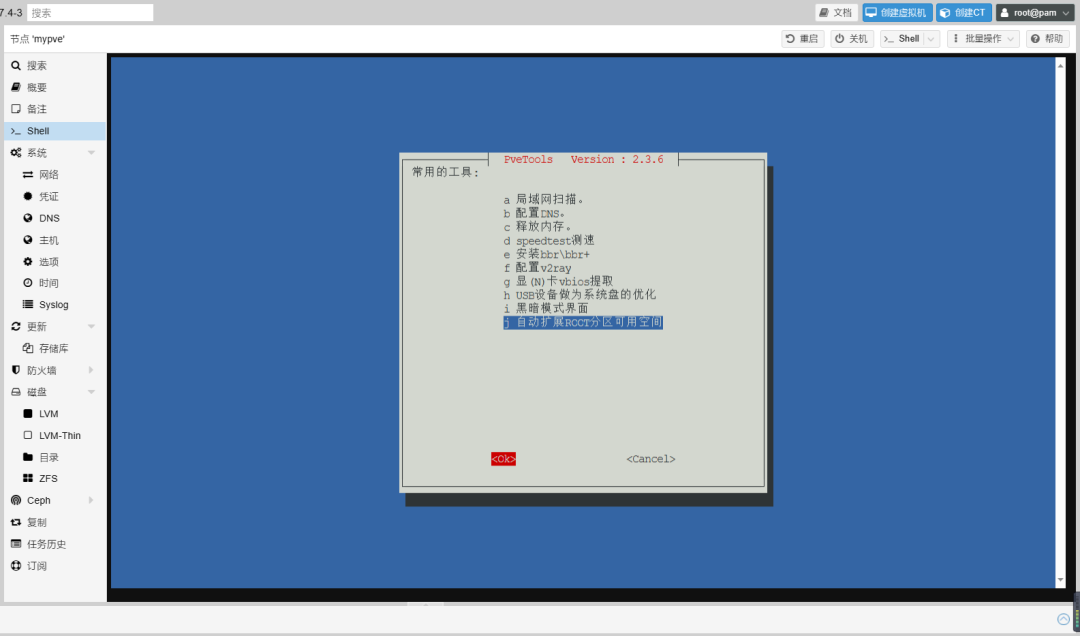Click the terminal scrollbar up arrow
The height and width of the screenshot is (636, 1080).
1061,65
